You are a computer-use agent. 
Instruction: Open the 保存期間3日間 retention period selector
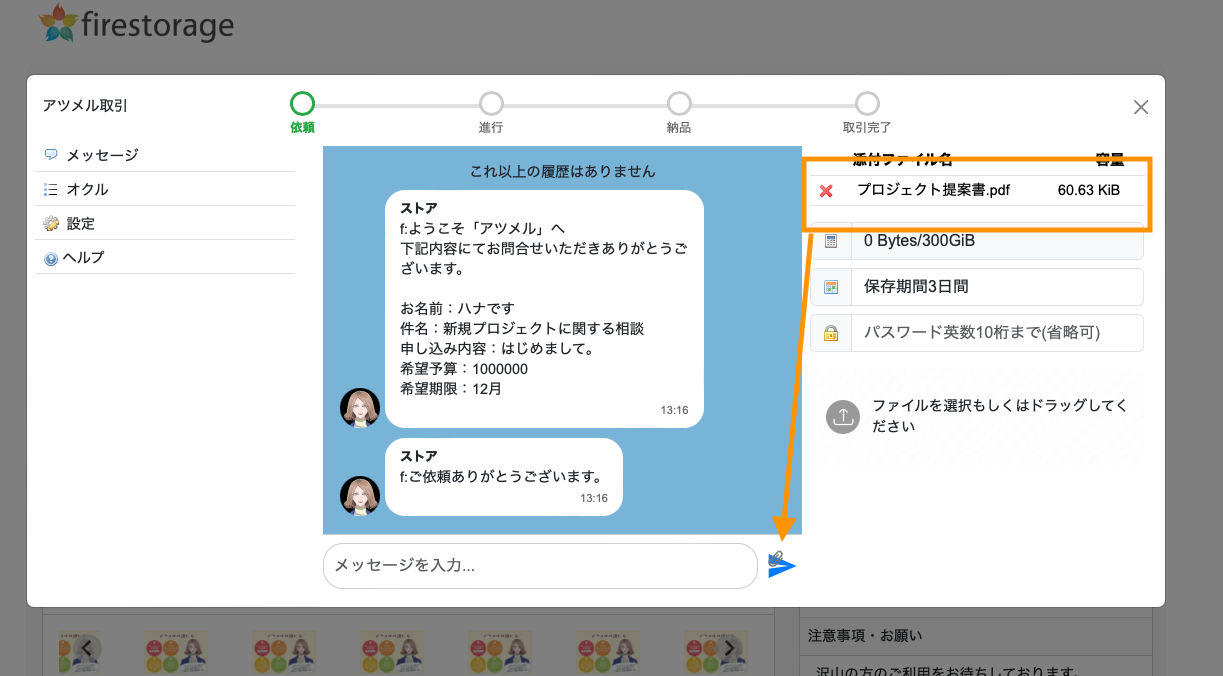point(996,287)
